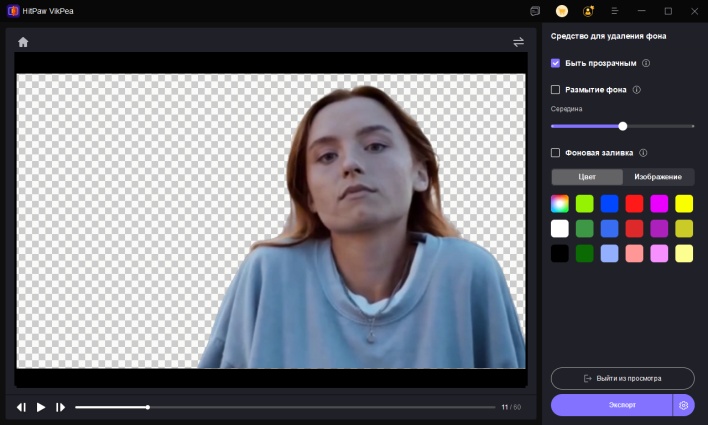Click info icon next to Размытие фона
The height and width of the screenshot is (425, 708).
click(x=637, y=90)
